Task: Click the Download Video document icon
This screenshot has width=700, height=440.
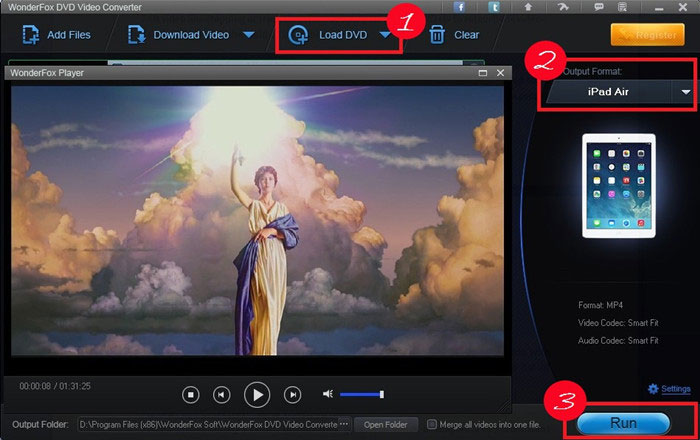Action: 136,35
